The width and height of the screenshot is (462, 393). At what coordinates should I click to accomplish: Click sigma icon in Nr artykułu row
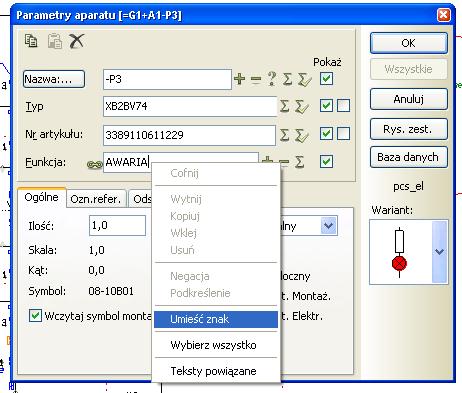[284, 135]
